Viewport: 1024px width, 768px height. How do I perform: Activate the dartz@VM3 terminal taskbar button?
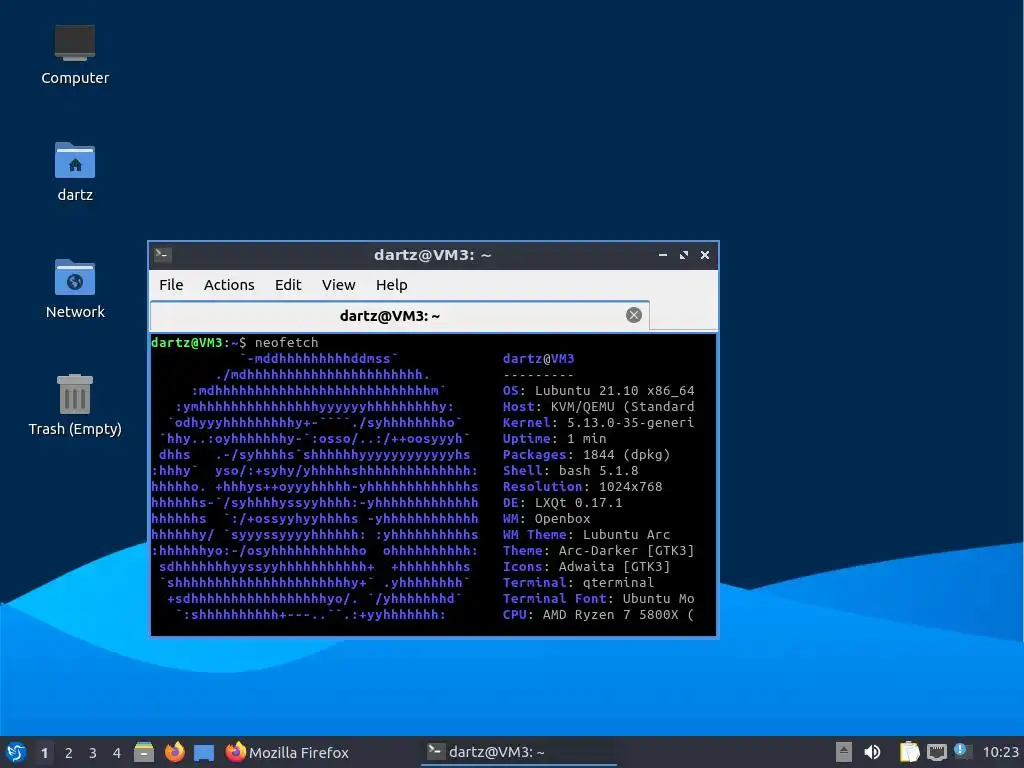[519, 752]
